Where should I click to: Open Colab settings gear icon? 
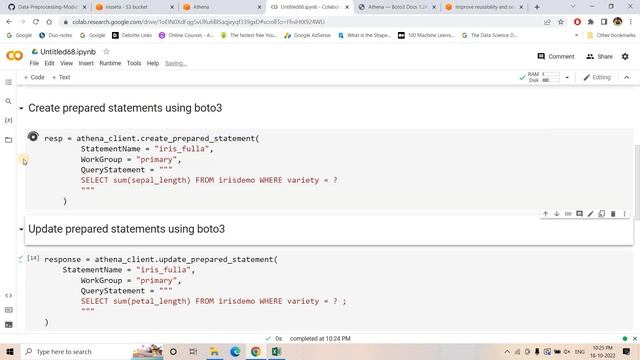[x=625, y=56]
